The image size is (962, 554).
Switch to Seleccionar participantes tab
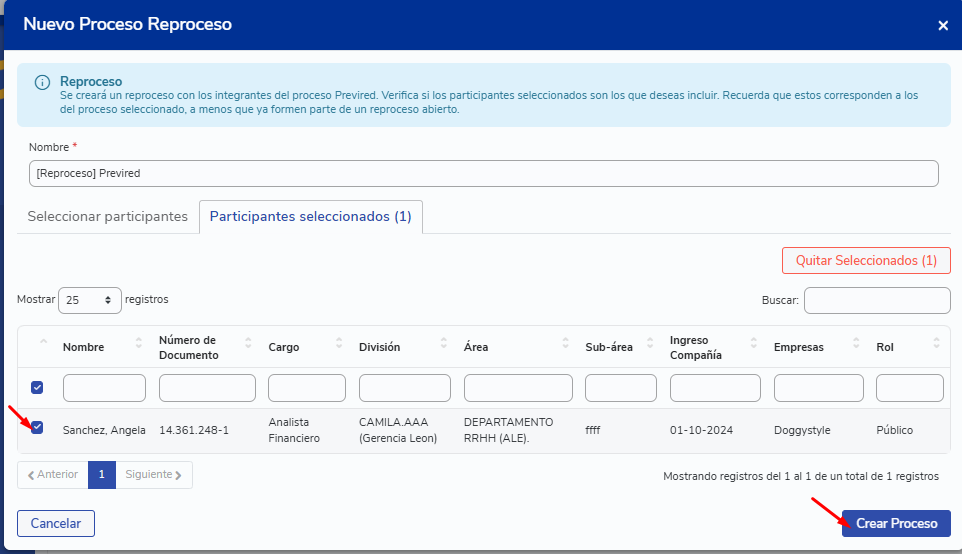coord(107,217)
